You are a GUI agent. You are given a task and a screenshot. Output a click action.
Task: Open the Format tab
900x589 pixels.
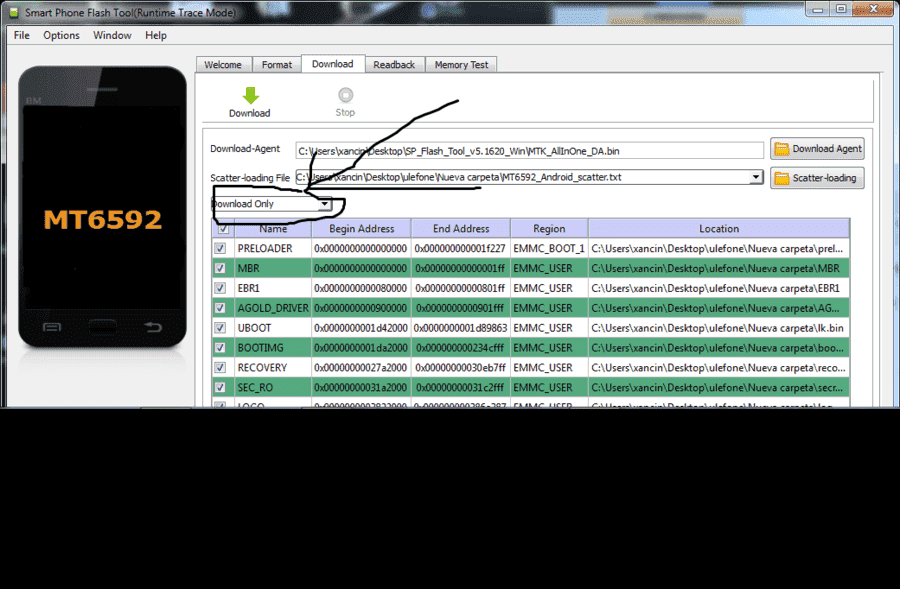(x=277, y=65)
